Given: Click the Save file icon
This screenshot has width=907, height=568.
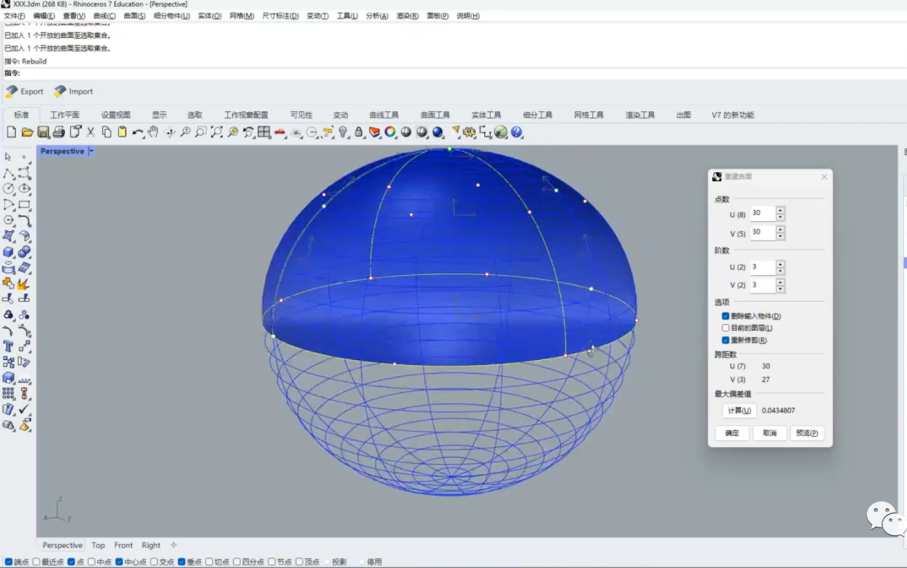Looking at the screenshot, I should (x=43, y=132).
